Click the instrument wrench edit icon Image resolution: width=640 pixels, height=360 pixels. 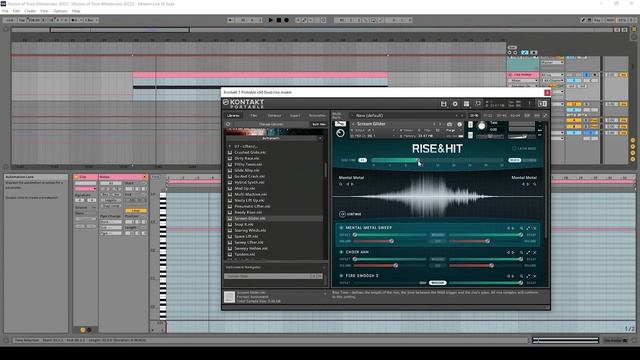(340, 124)
